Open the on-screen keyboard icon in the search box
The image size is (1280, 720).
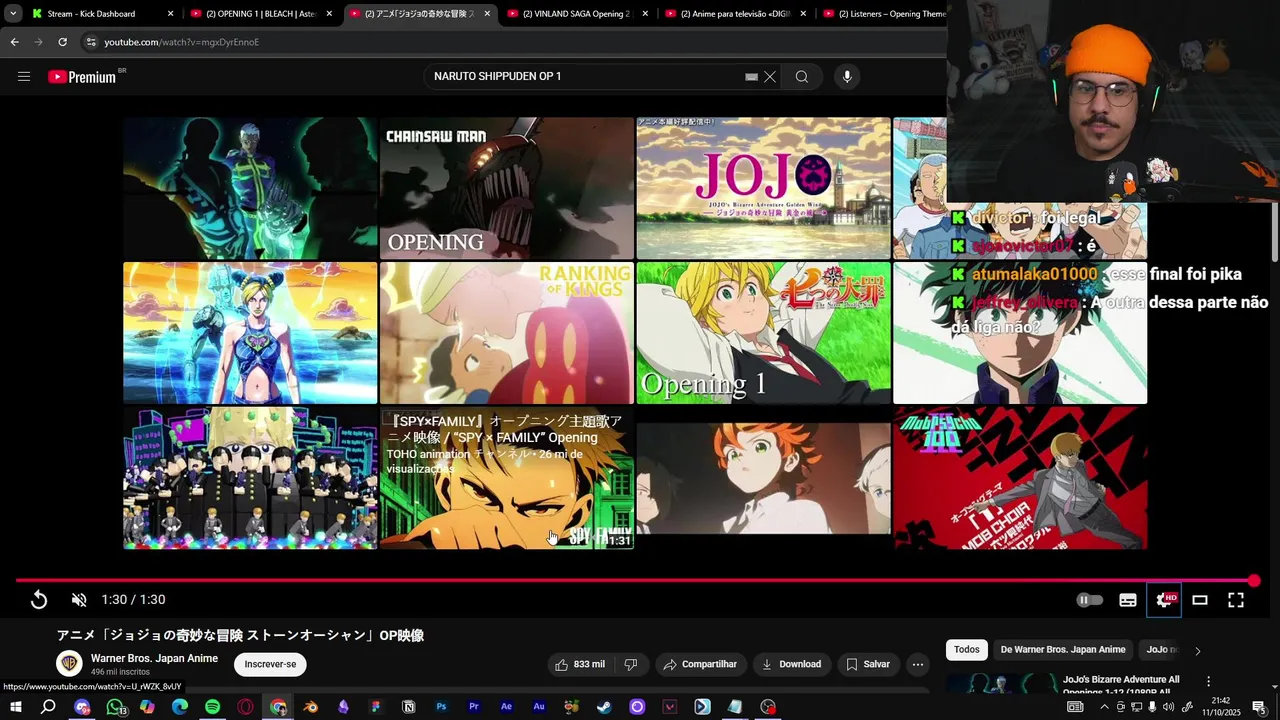coord(751,77)
